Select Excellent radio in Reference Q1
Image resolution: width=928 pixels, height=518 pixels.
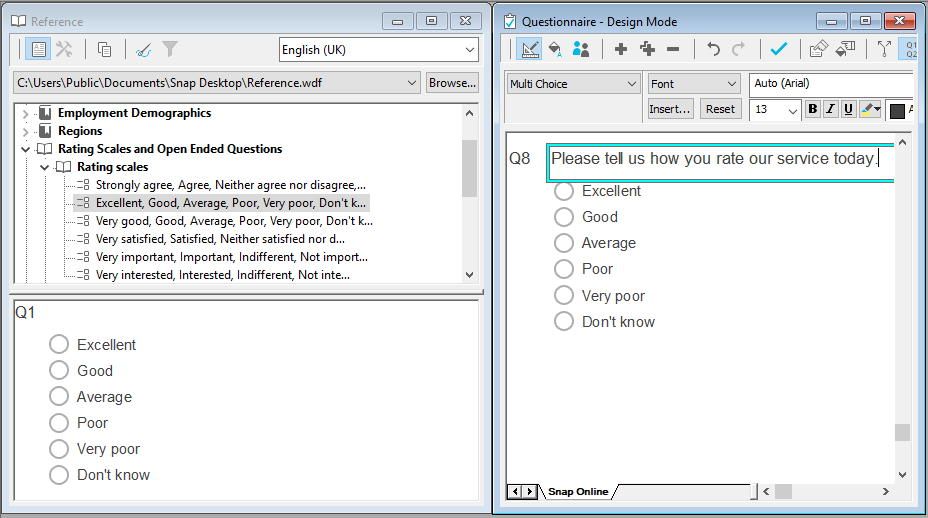click(59, 344)
